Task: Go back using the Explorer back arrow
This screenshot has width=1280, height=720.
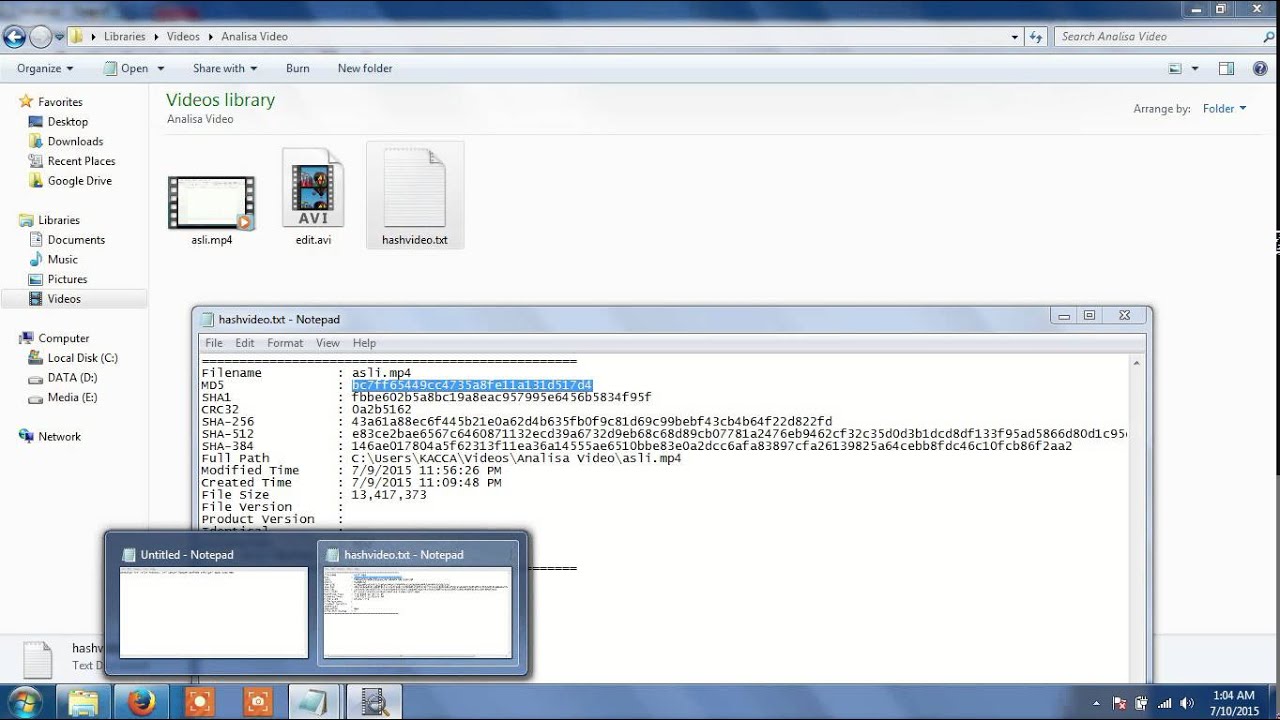Action: point(14,37)
